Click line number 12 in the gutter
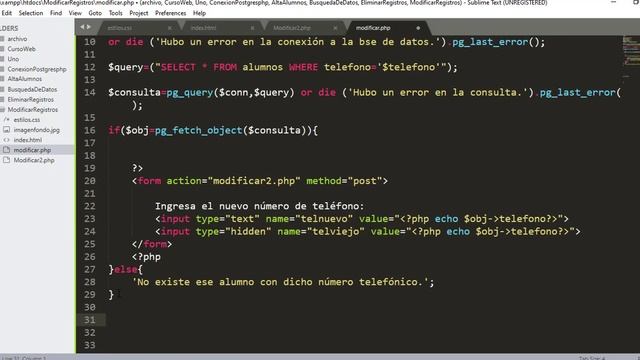Viewport: 640px width, 360px height. point(90,67)
